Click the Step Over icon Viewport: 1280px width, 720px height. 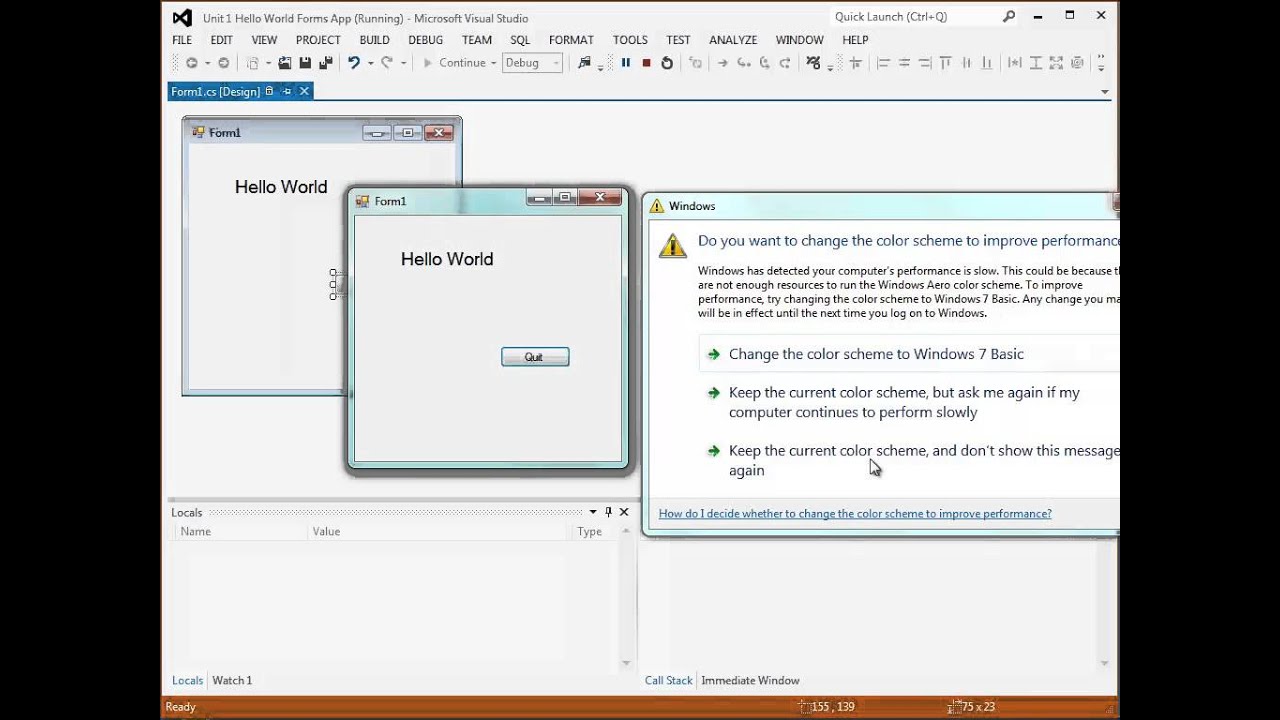[765, 63]
